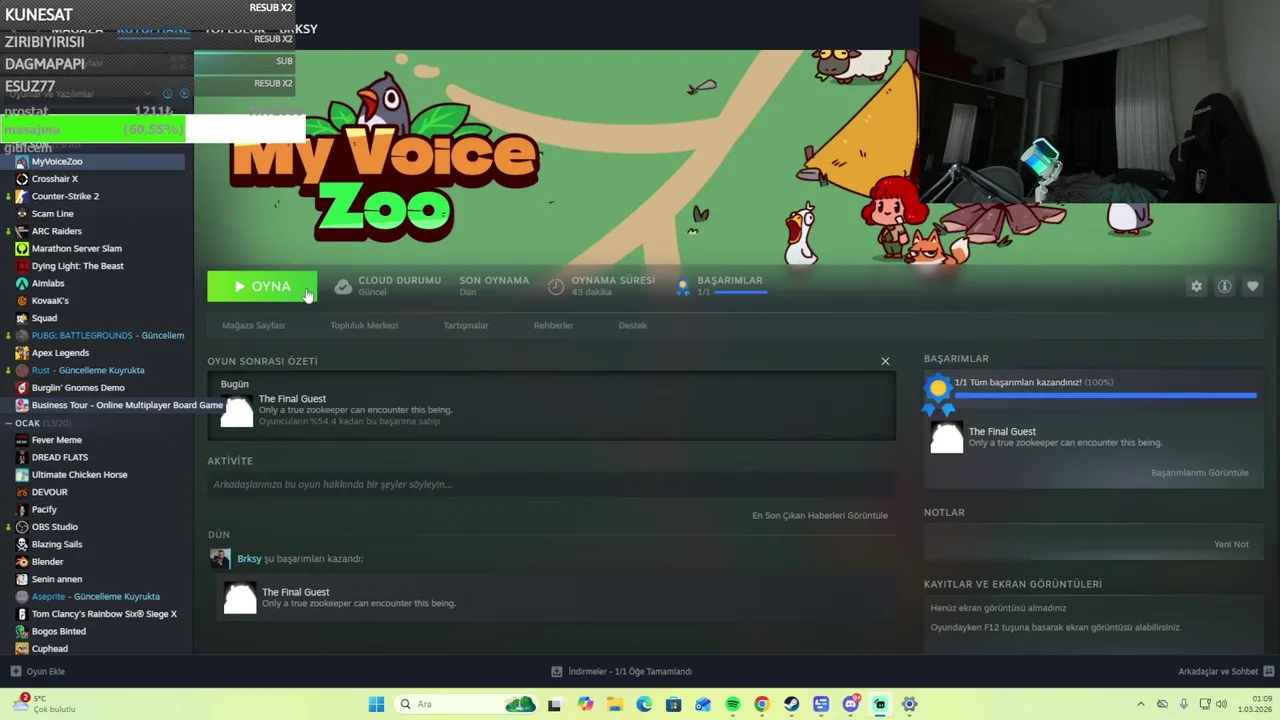Click the downloads icon beside İndirmeler

[557, 671]
